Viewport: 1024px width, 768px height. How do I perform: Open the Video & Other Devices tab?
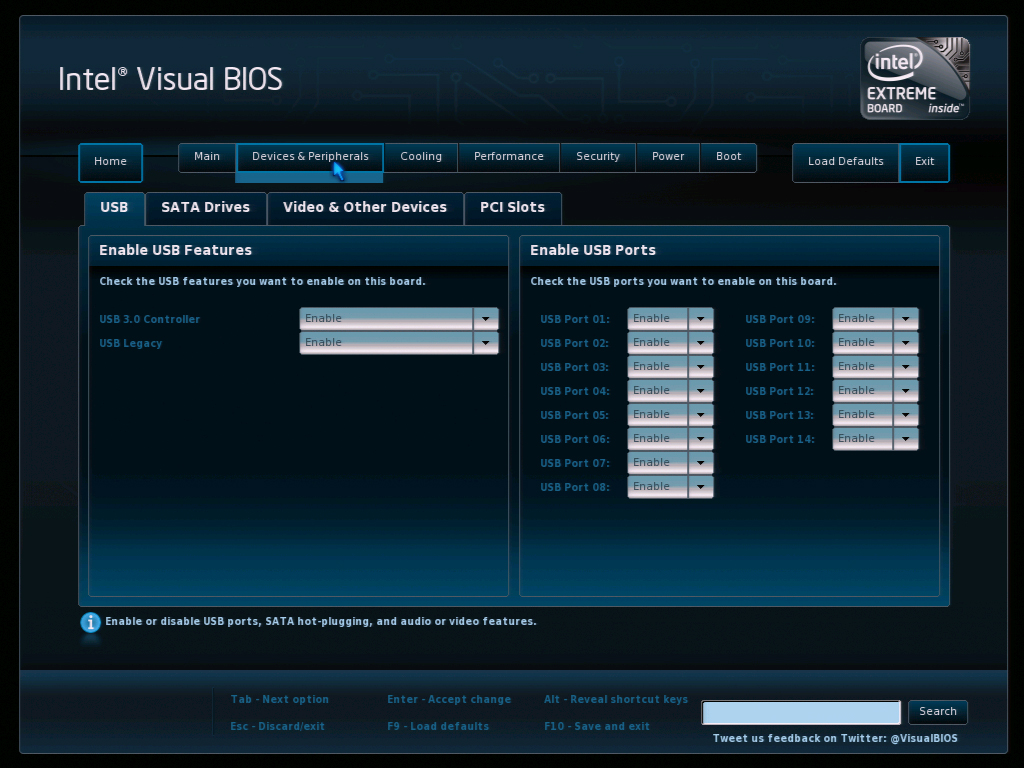(x=365, y=208)
